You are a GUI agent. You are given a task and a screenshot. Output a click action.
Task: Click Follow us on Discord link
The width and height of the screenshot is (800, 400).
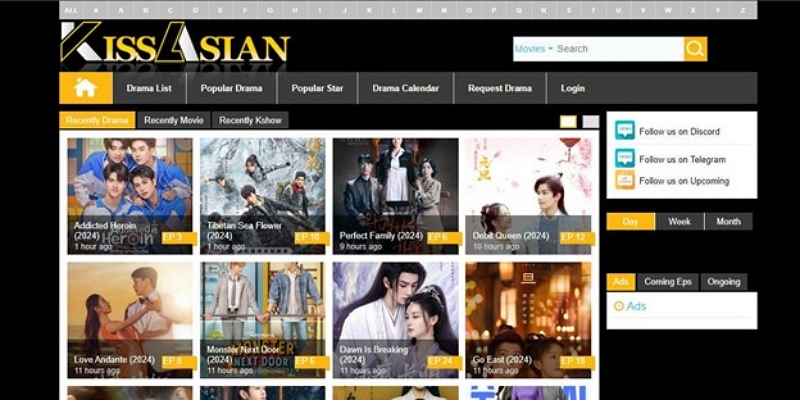(679, 131)
